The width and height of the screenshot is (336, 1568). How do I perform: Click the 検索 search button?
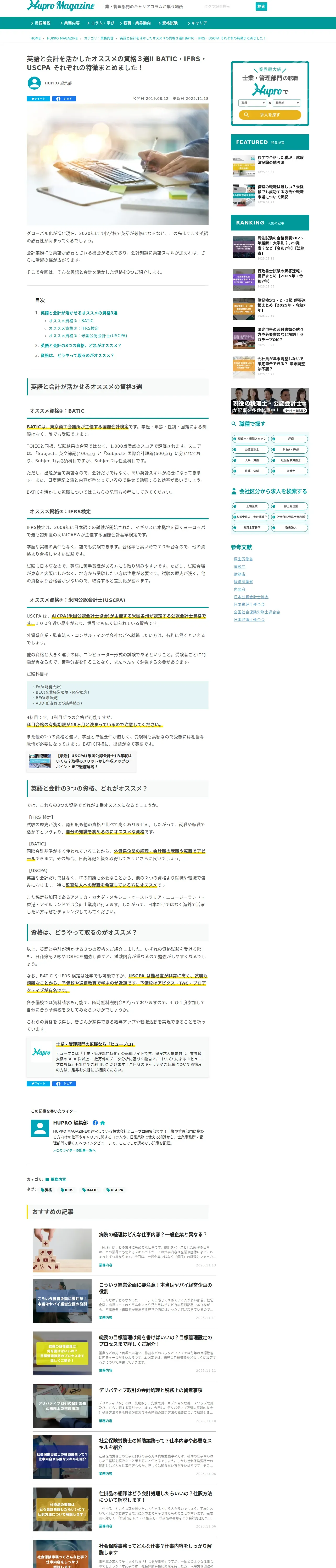pyautogui.click(x=261, y=7)
